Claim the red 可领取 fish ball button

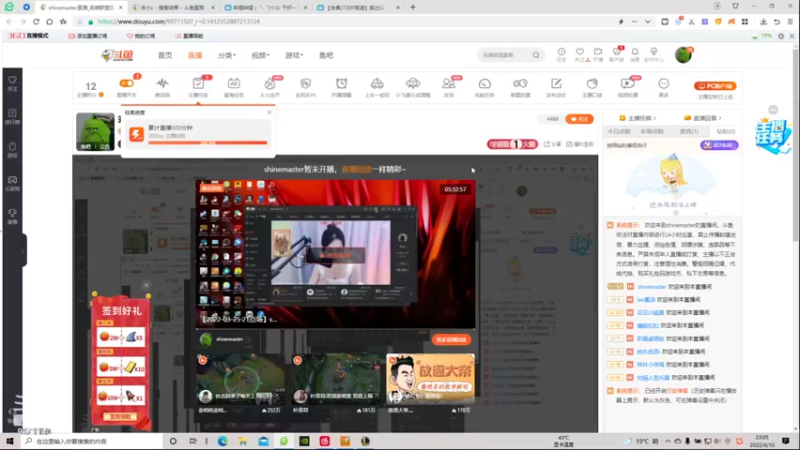[512, 144]
